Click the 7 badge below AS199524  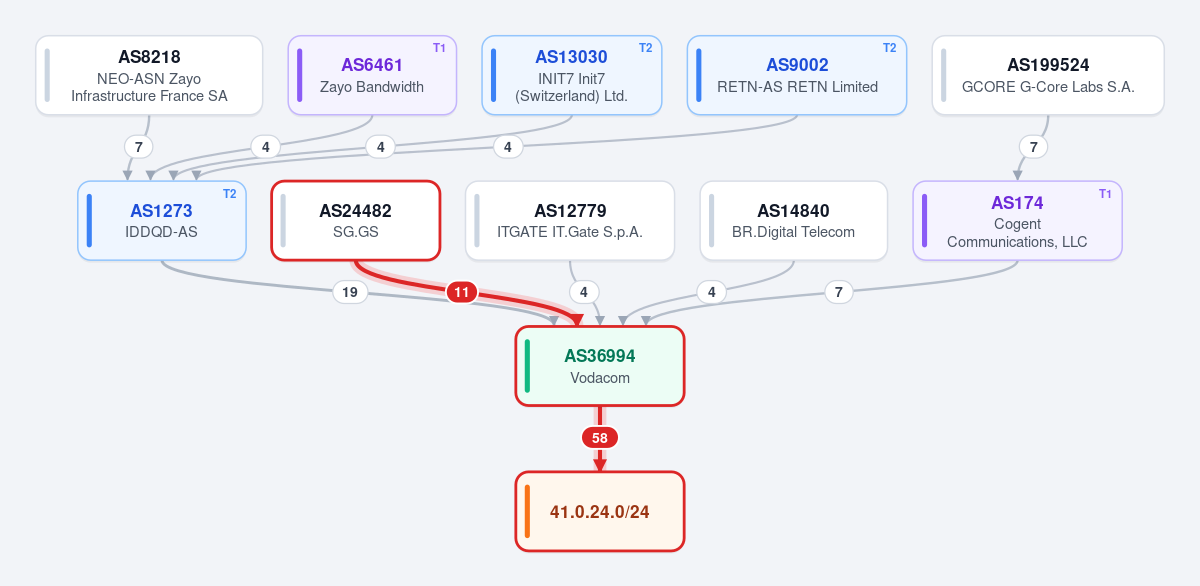pos(1034,147)
